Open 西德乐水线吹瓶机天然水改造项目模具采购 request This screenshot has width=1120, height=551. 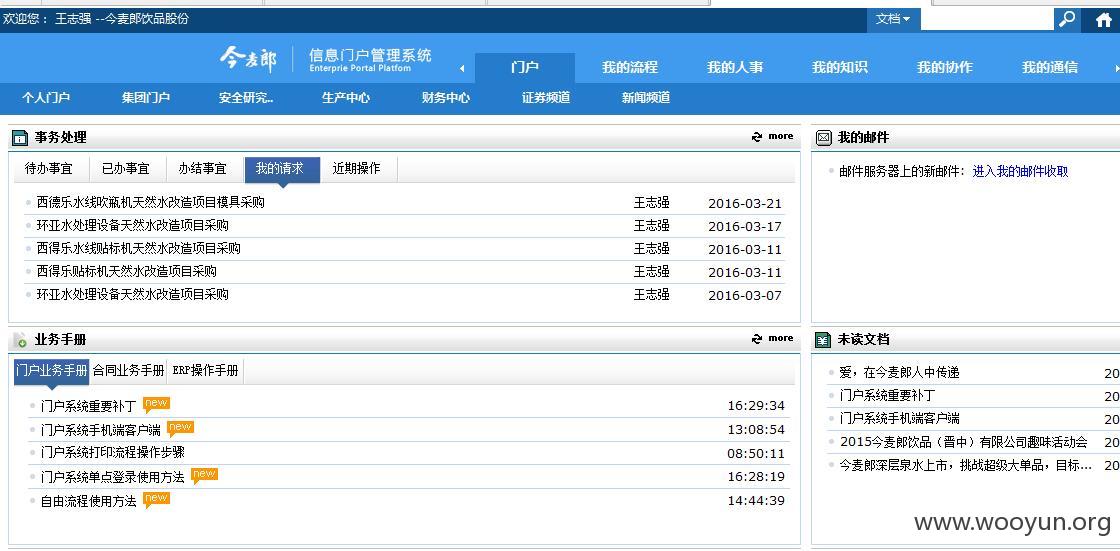coord(151,202)
